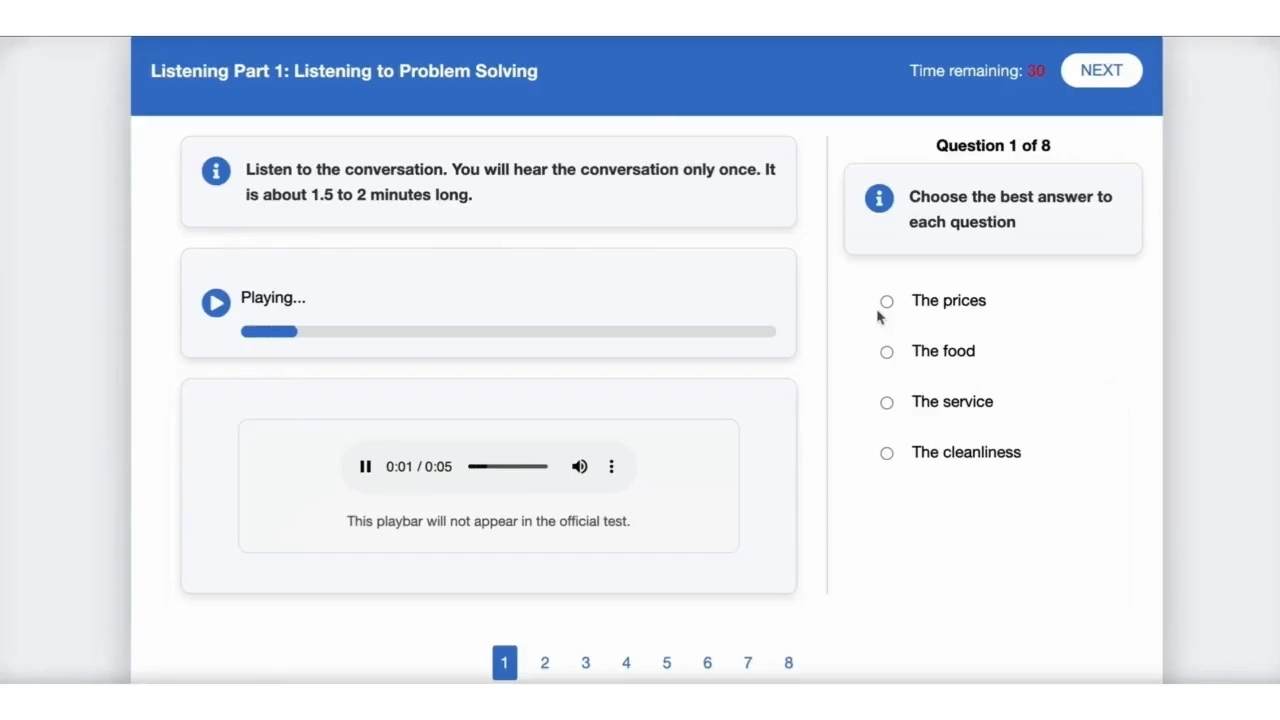The width and height of the screenshot is (1280, 720).
Task: Click the info icon in the instructions box
Action: click(x=215, y=171)
